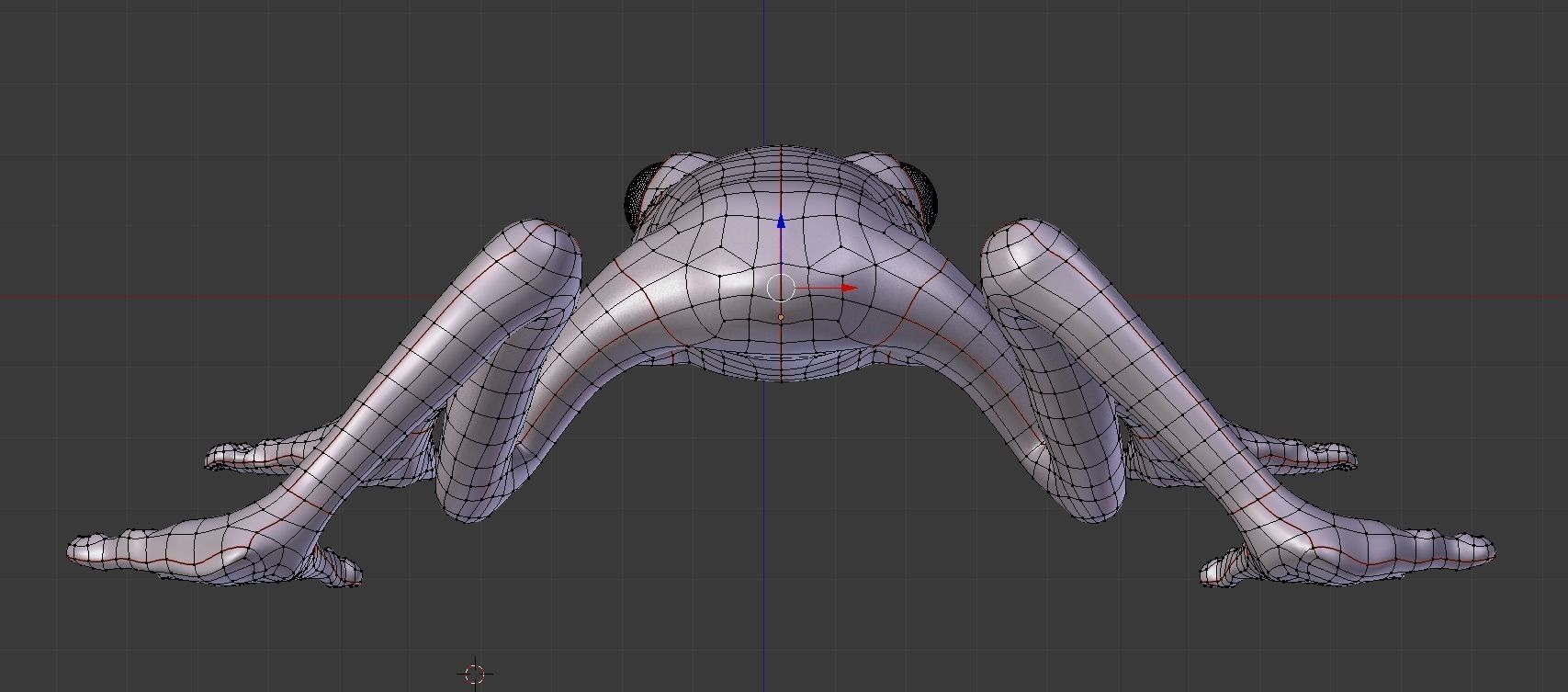This screenshot has width=1568, height=692.
Task: Click the blue Z-axis manipulator arrow
Action: (781, 221)
